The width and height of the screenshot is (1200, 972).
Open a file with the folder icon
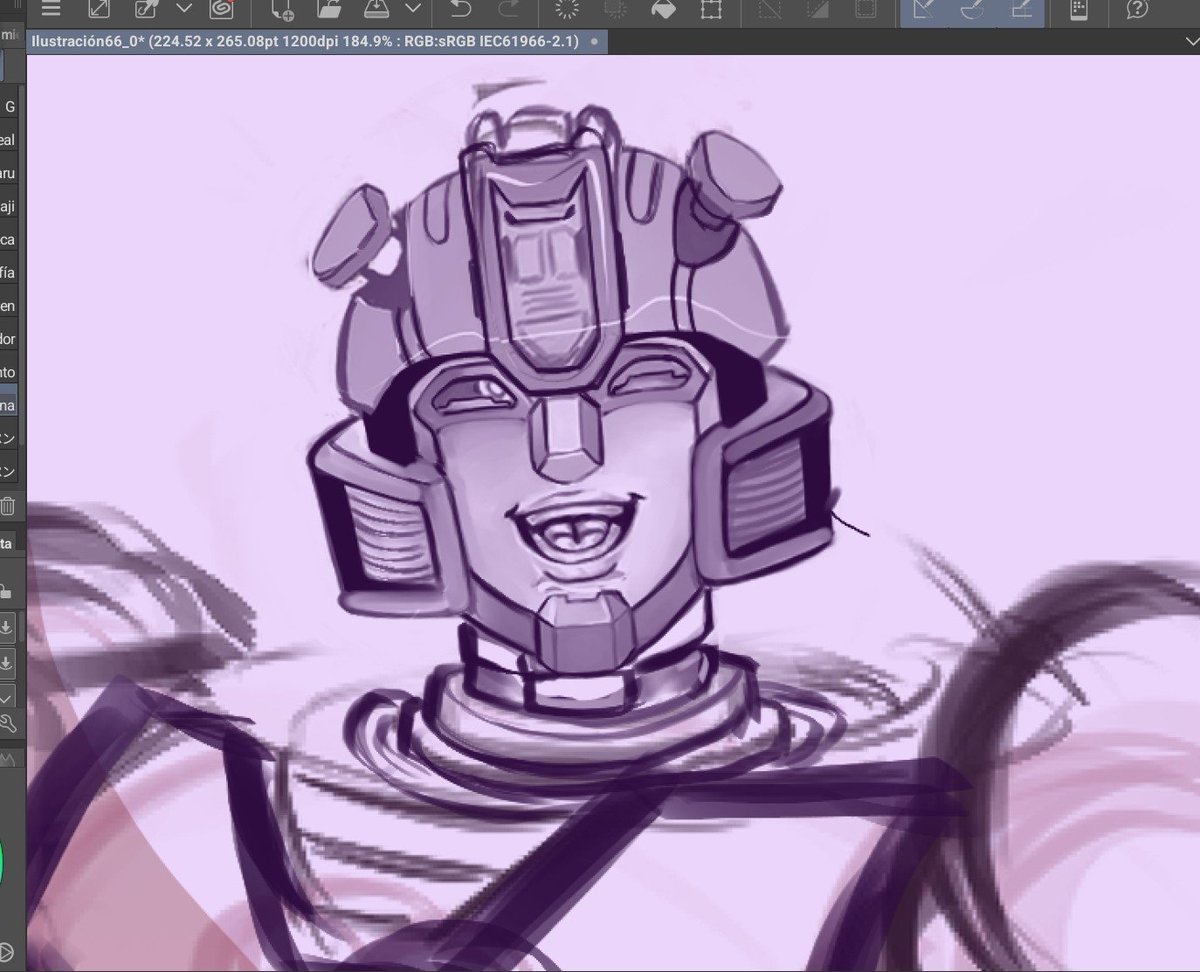[329, 10]
